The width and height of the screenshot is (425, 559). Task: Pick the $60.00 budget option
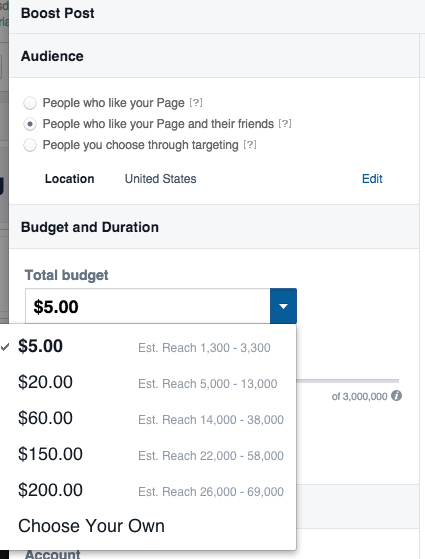148,419
